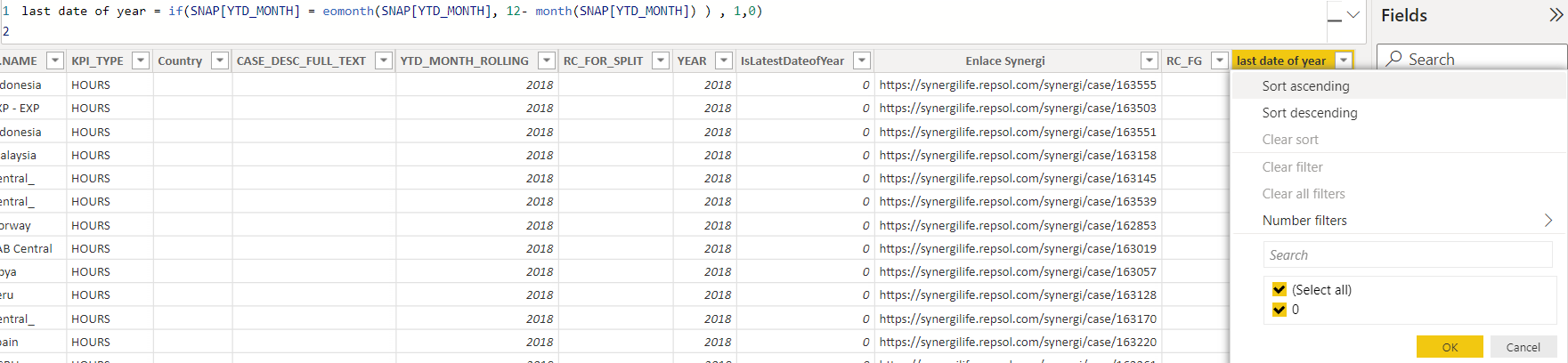Open filter dropdown for Country column

tap(220, 60)
